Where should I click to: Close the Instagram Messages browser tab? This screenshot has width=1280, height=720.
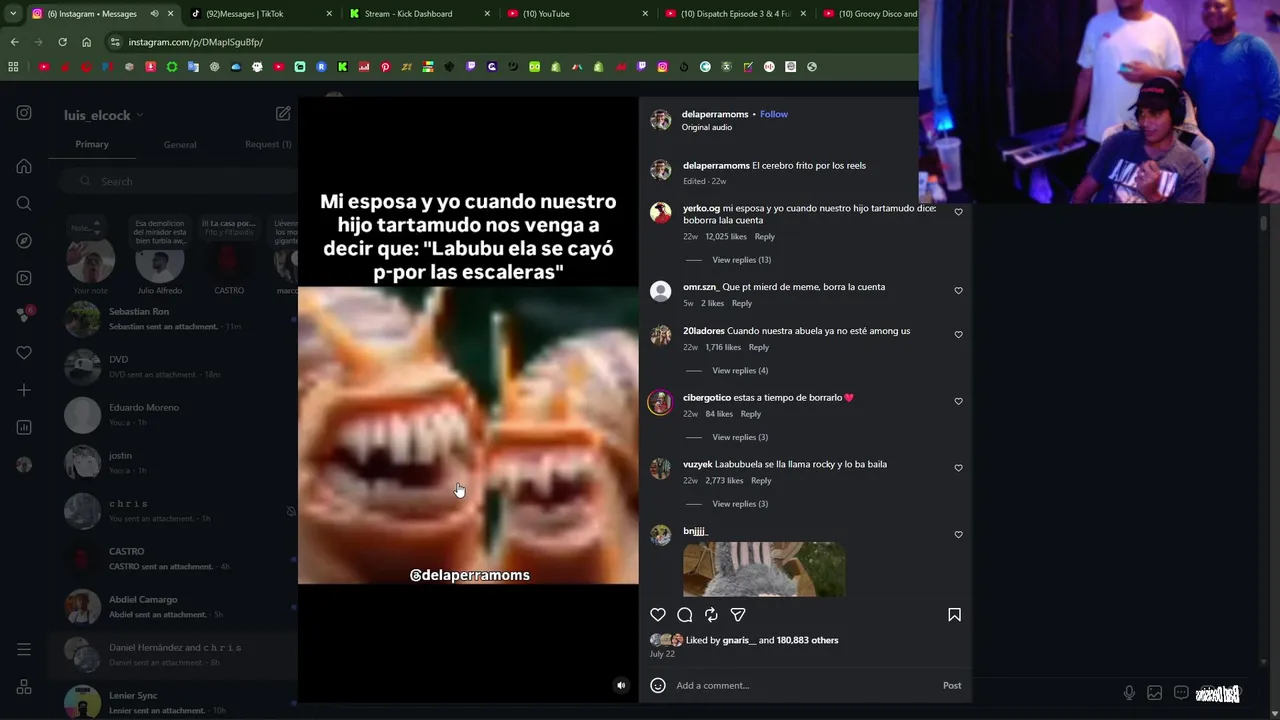pos(171,14)
